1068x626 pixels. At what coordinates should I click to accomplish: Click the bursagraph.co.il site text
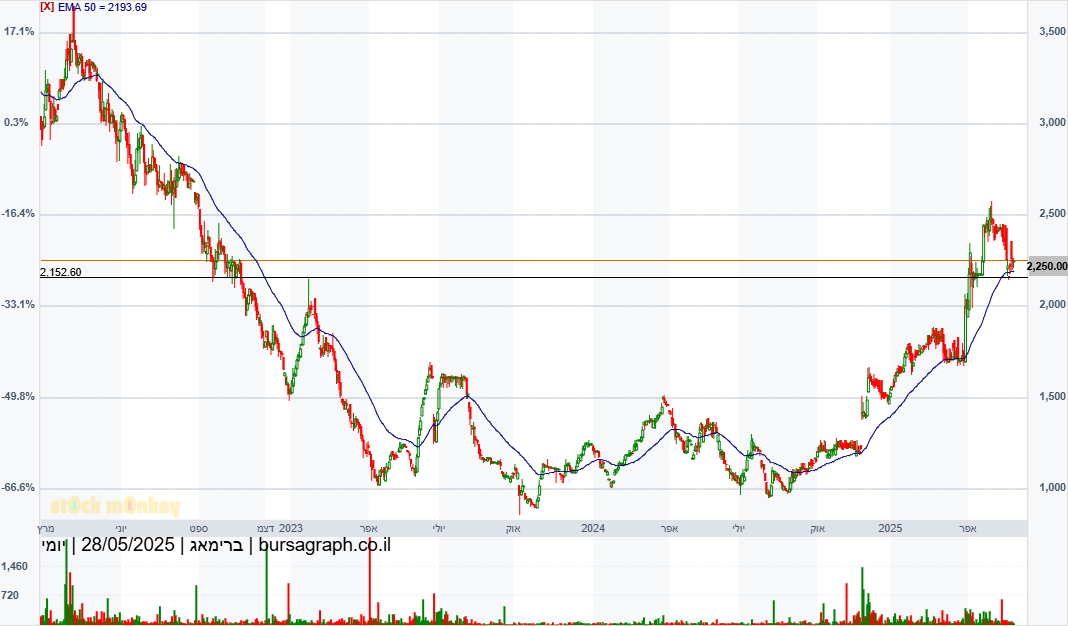click(325, 545)
